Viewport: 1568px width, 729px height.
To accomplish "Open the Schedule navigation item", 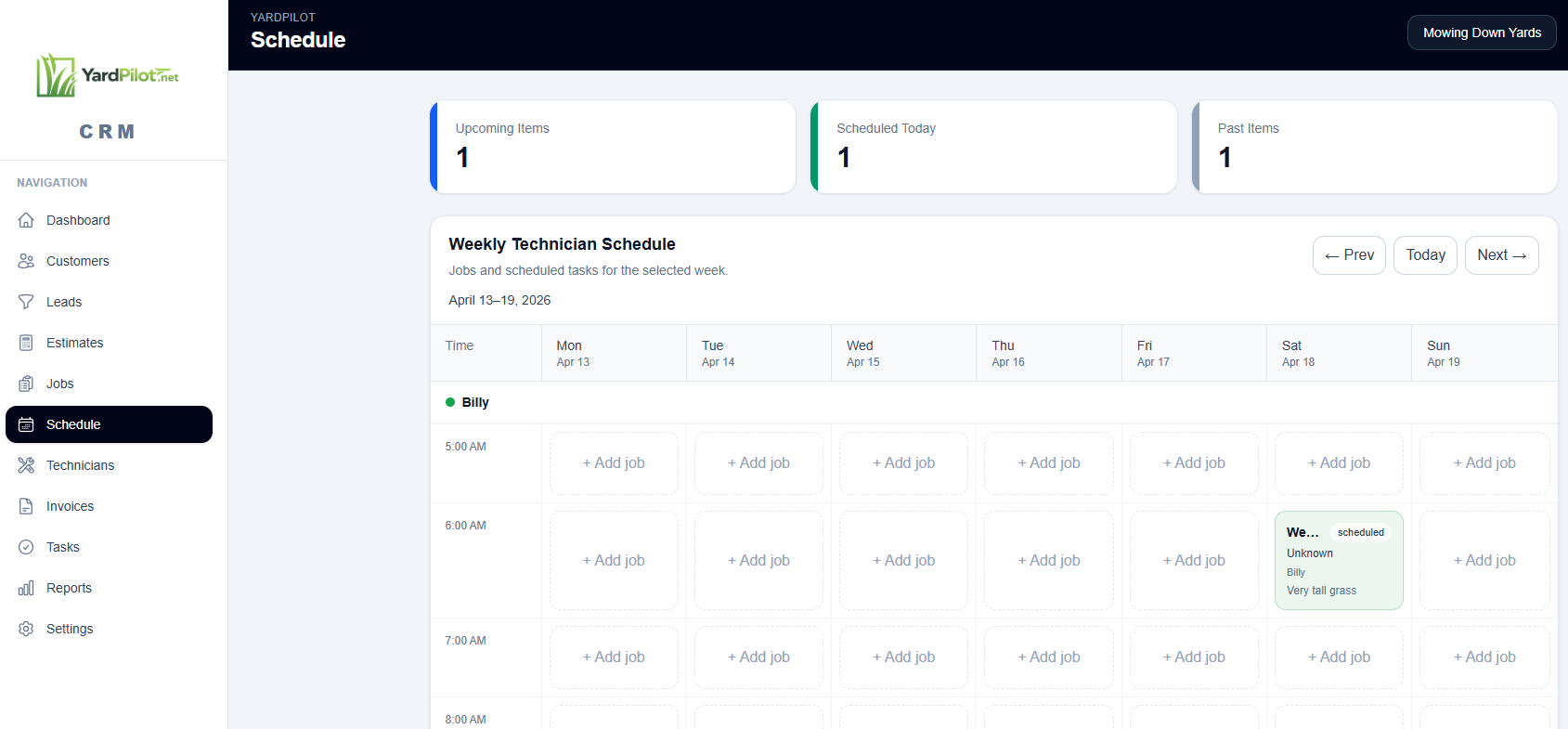I will point(109,424).
